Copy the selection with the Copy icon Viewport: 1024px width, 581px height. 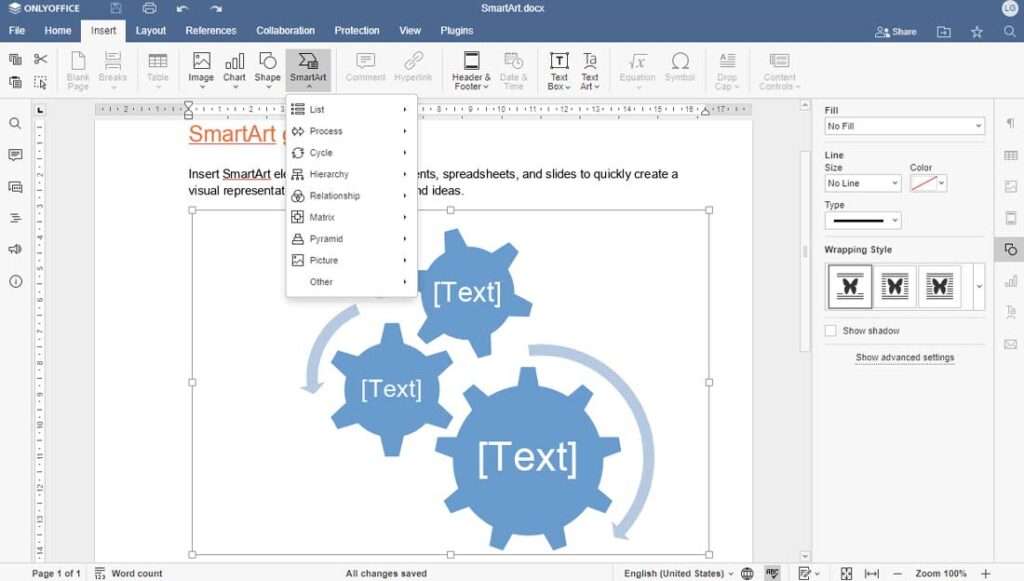15,59
